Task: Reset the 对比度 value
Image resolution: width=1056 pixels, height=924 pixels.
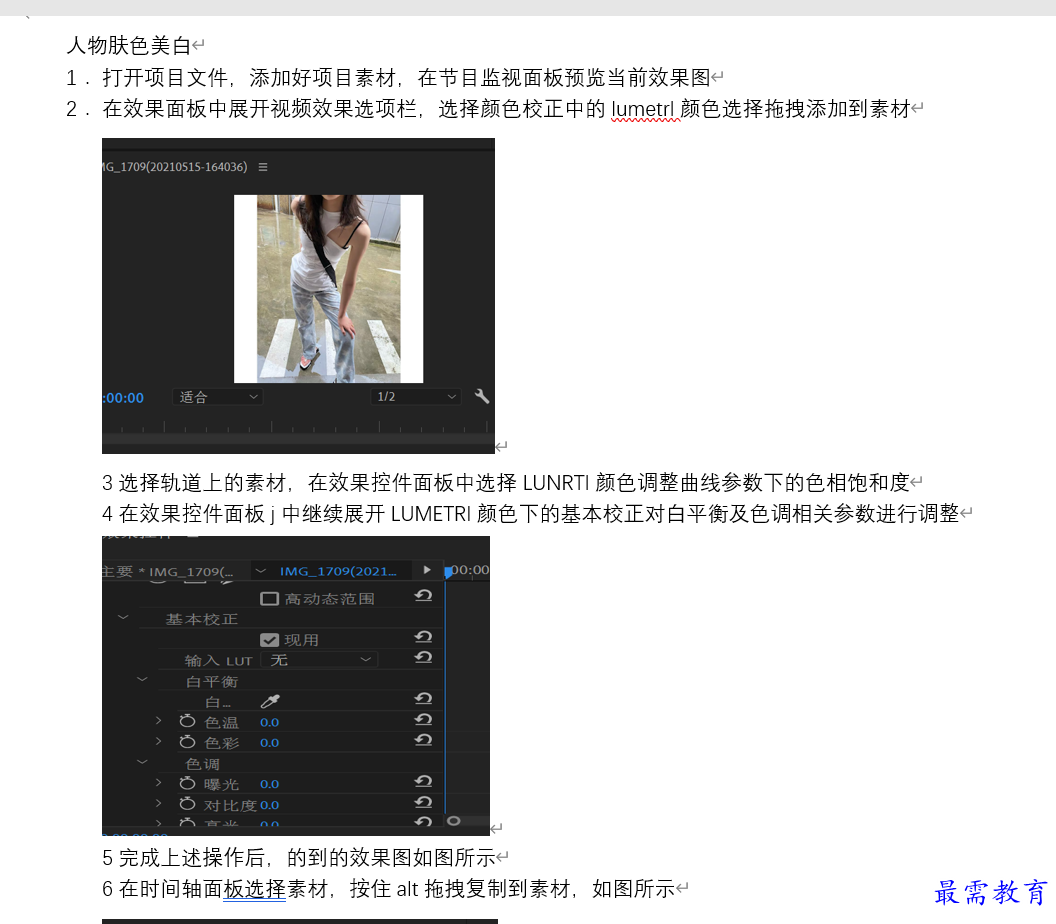Action: point(423,802)
